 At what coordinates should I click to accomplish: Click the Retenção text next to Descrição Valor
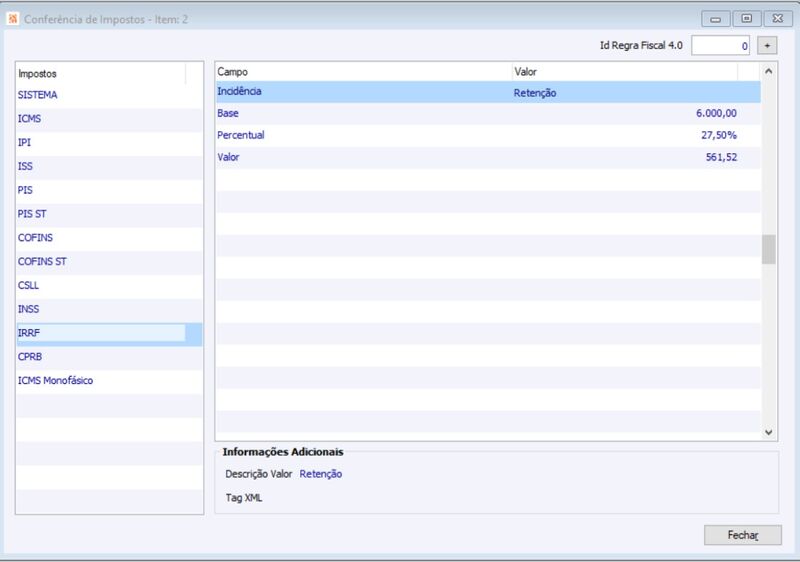click(x=320, y=474)
